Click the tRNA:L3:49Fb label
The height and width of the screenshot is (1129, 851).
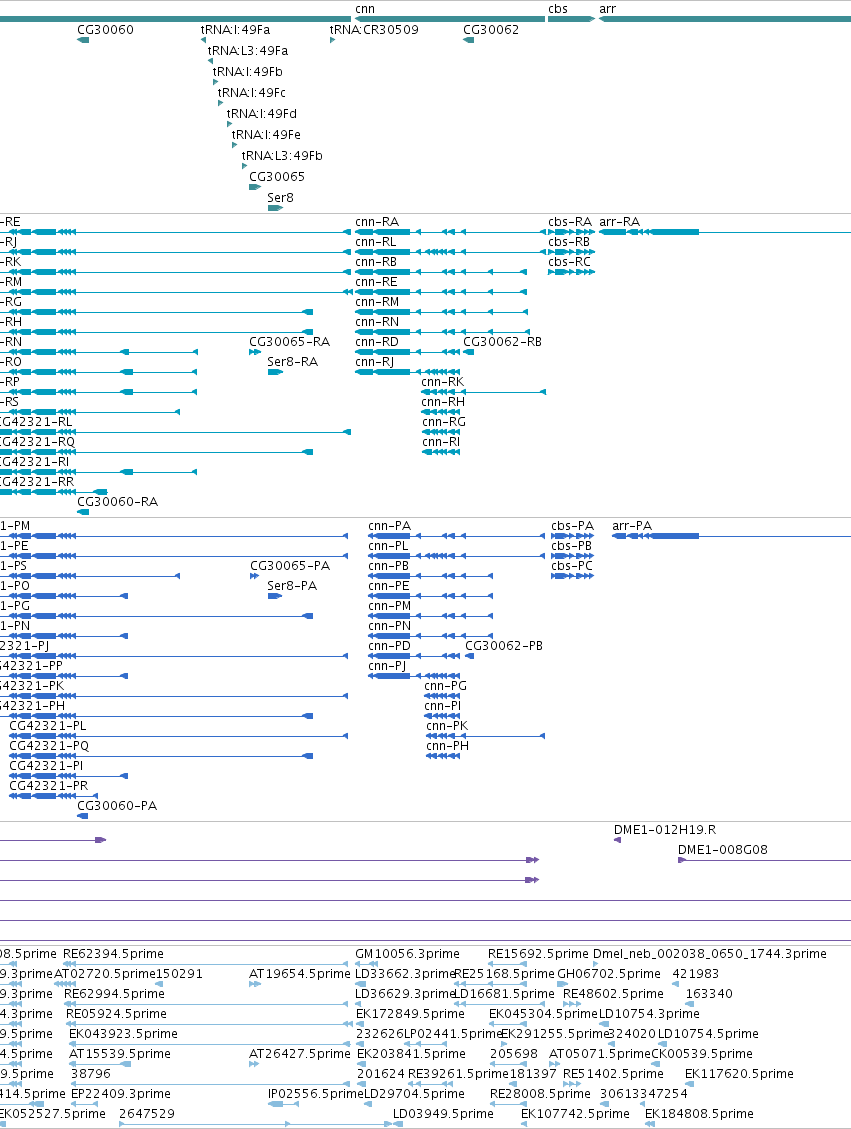[282, 155]
